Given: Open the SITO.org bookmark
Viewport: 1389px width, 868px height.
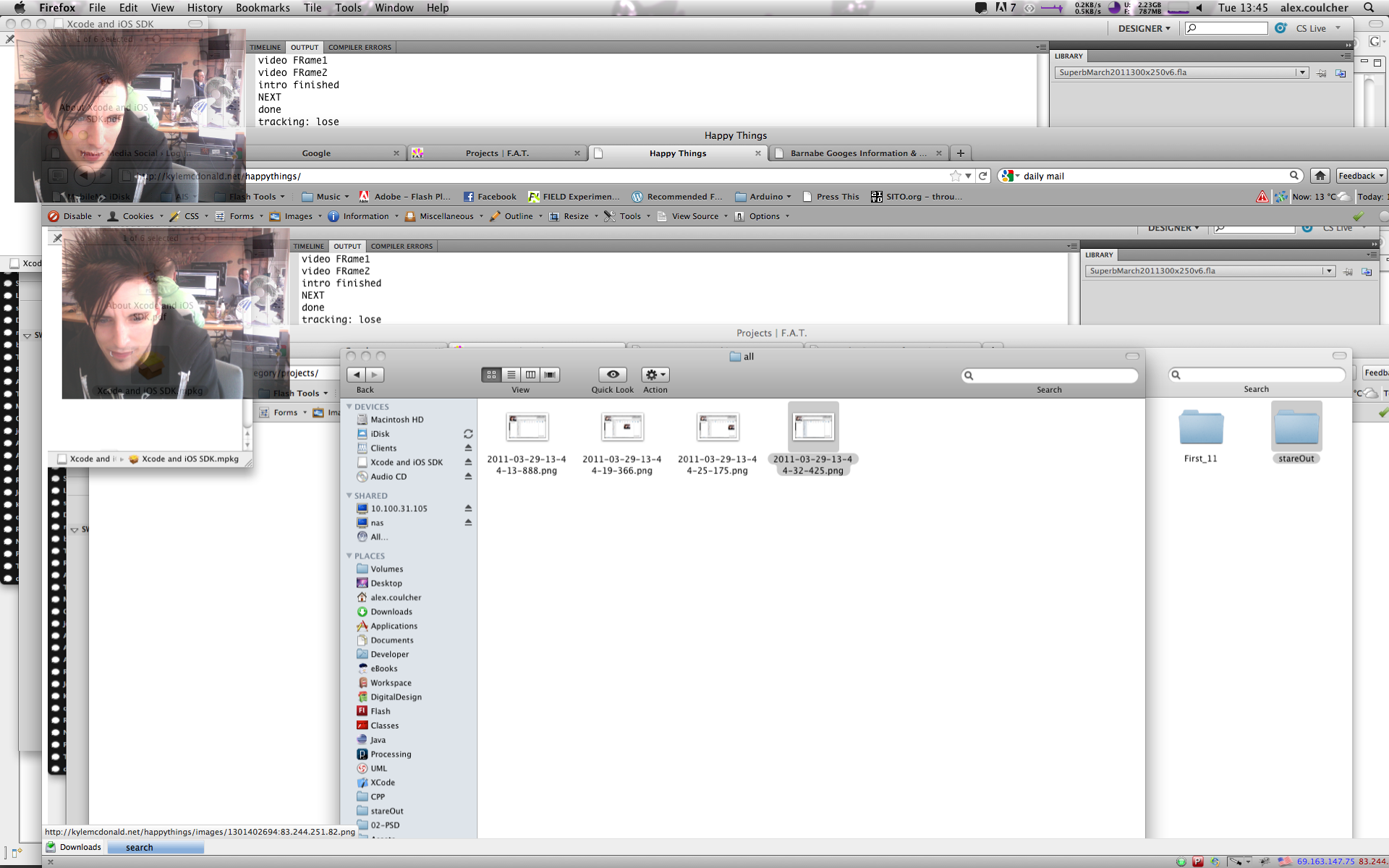Looking at the screenshot, I should click(917, 197).
